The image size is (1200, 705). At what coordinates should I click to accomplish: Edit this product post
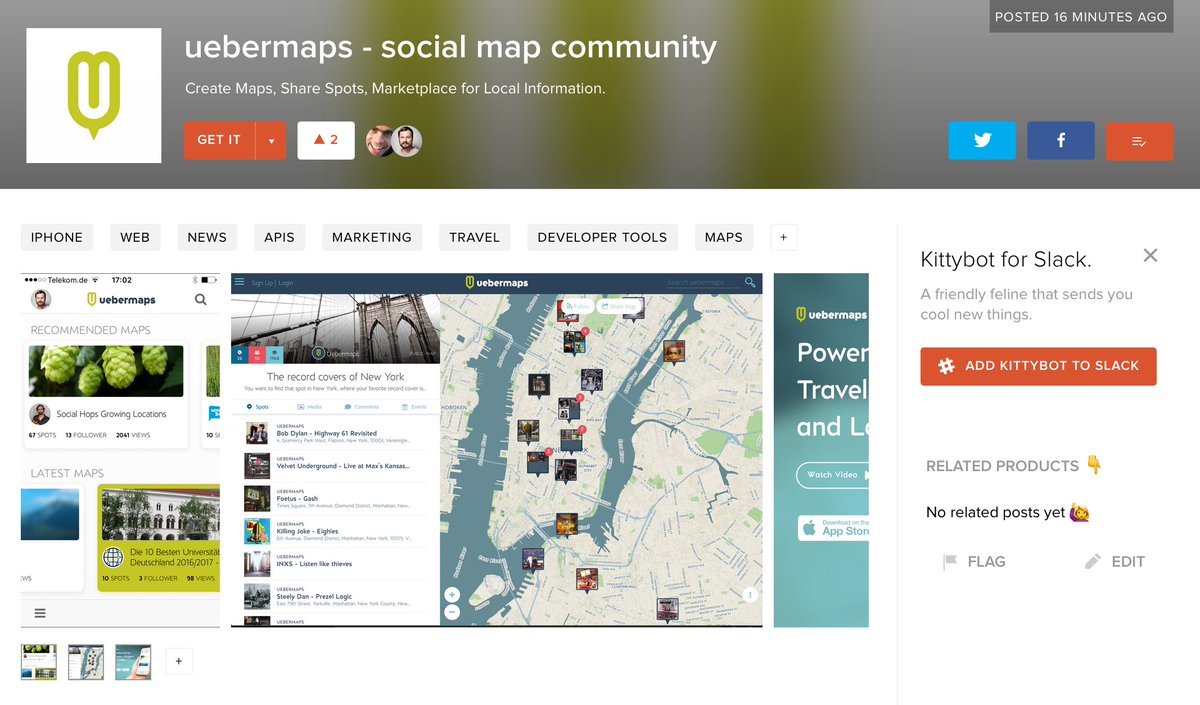point(1115,562)
